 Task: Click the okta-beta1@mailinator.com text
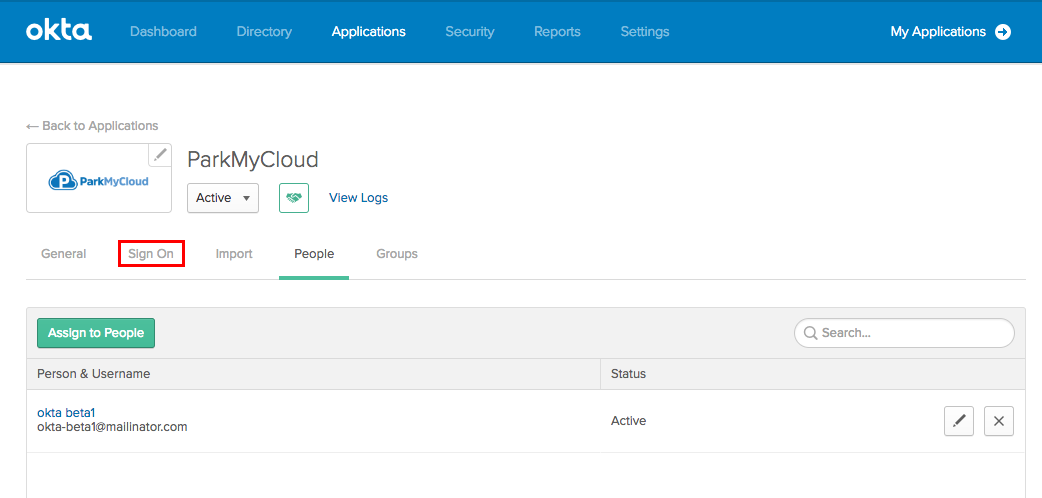click(x=112, y=427)
